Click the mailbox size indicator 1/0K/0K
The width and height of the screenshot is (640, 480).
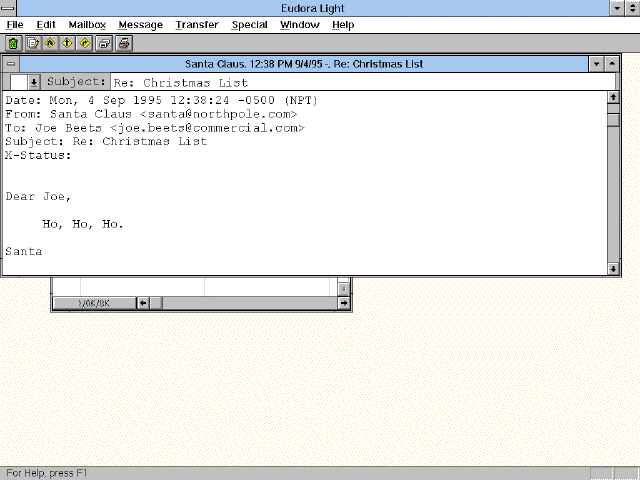click(94, 303)
